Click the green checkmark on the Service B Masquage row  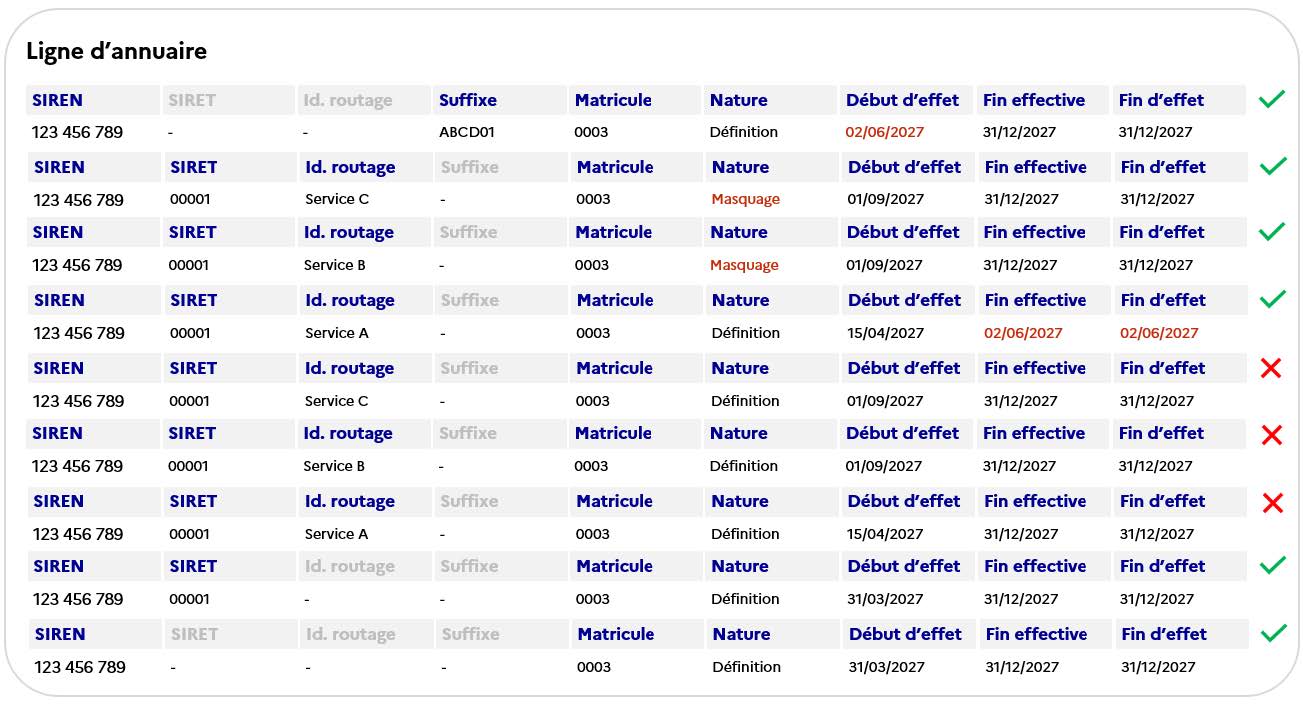[x=1271, y=231]
